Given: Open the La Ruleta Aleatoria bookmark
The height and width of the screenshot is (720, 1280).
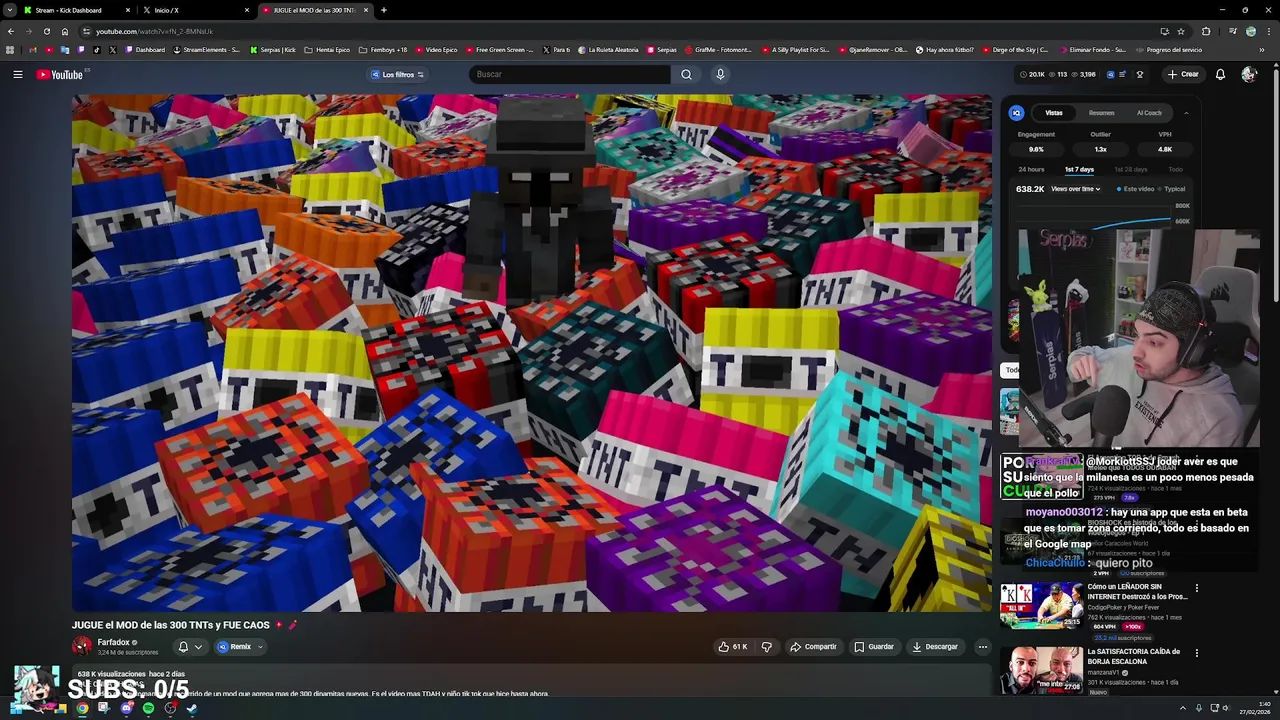Looking at the screenshot, I should click(x=607, y=50).
